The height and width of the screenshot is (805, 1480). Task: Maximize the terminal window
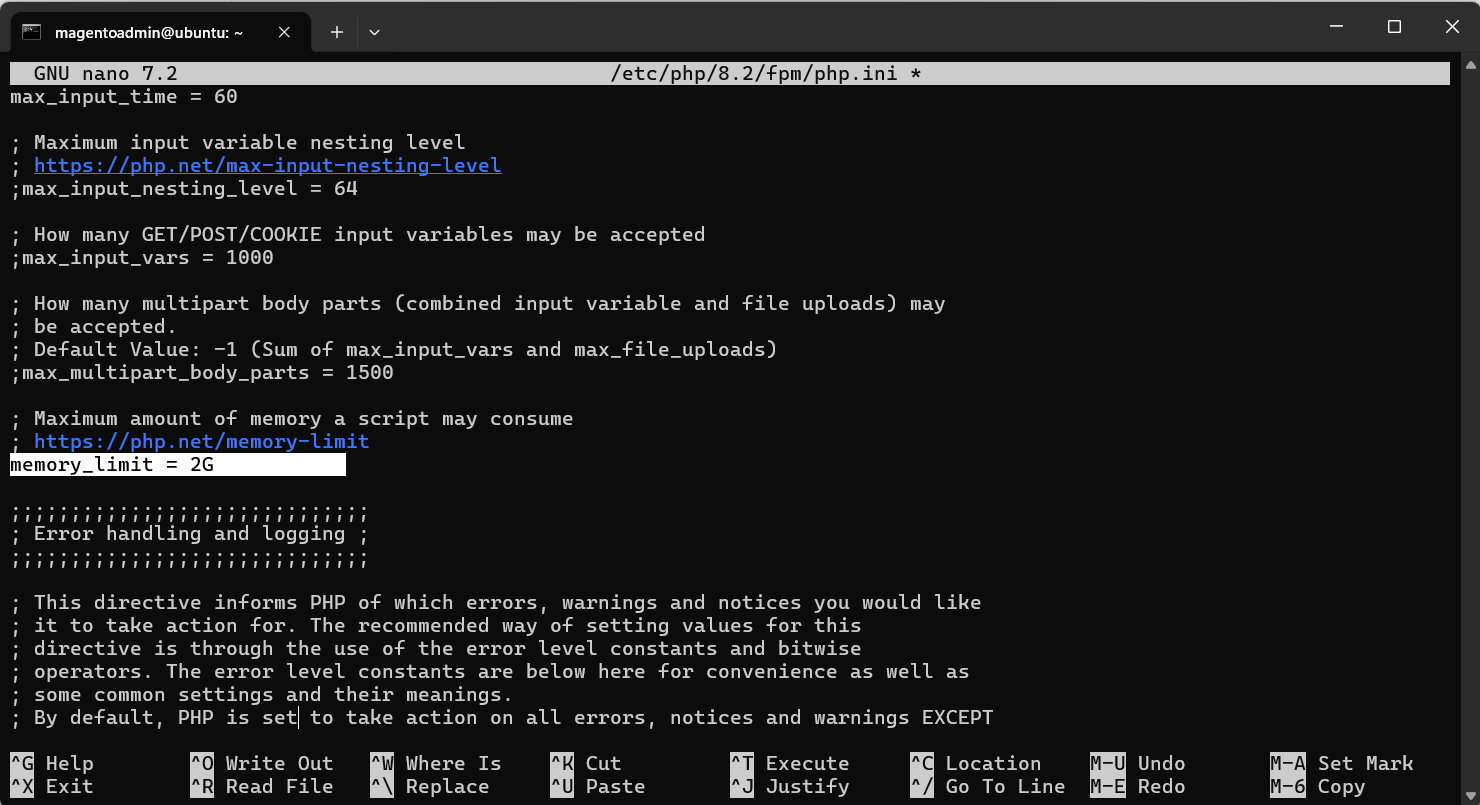1394,27
